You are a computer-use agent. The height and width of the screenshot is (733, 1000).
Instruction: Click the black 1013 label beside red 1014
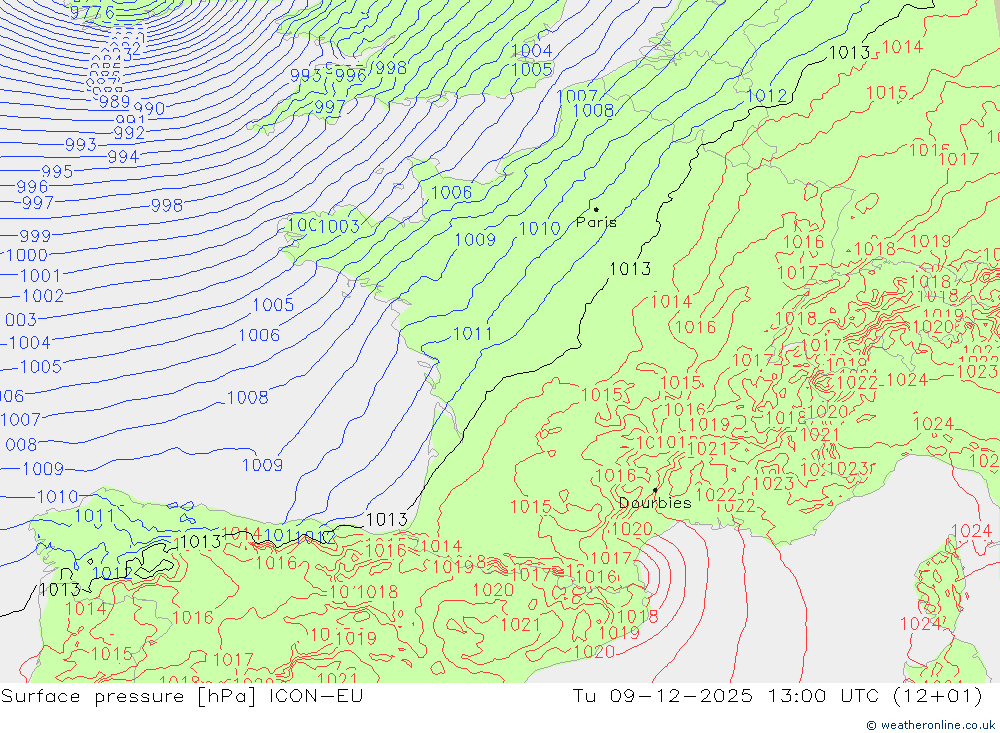849,53
